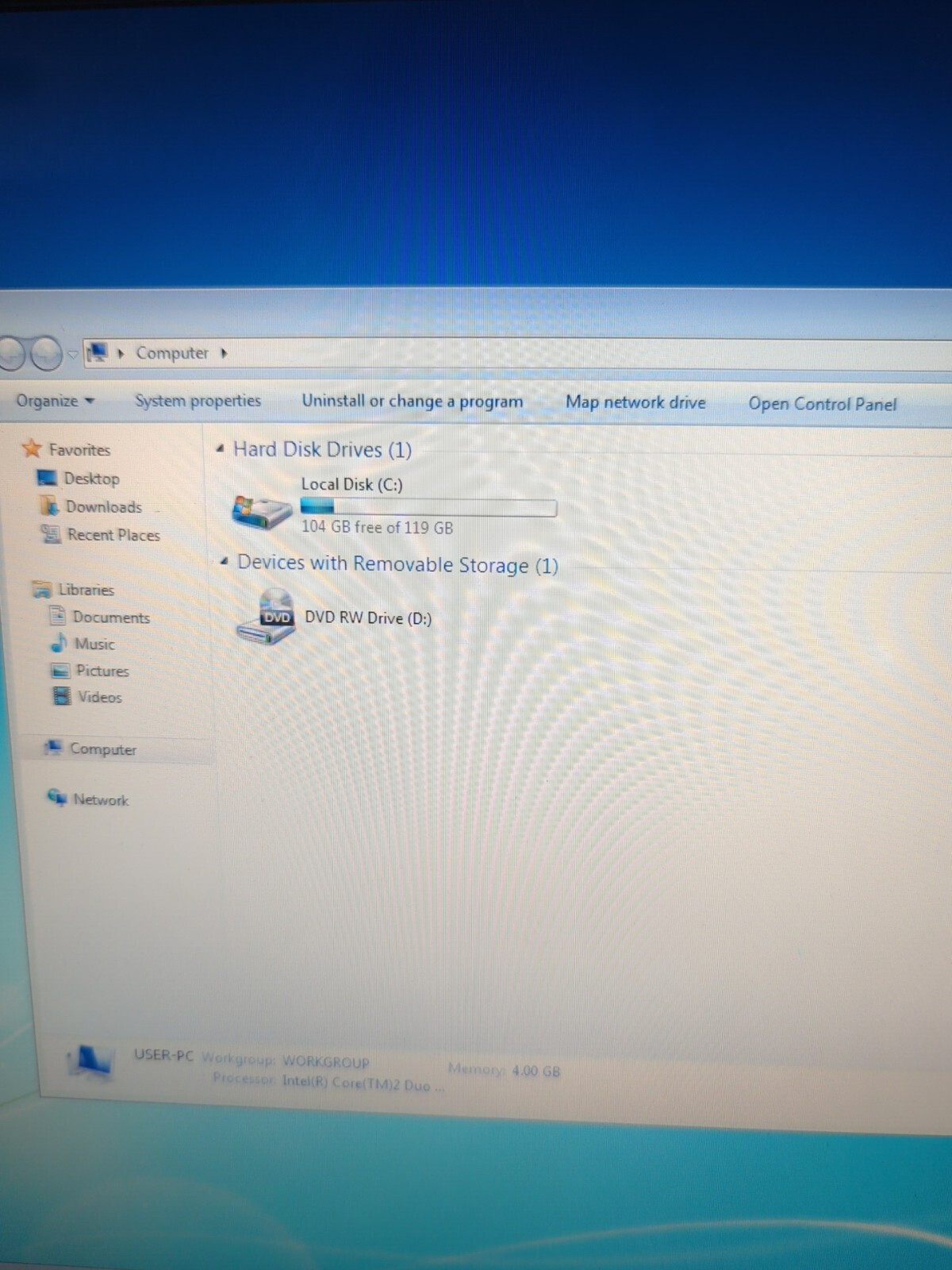Click USER-PC name in details pane
This screenshot has width=952, height=1270.
163,1055
